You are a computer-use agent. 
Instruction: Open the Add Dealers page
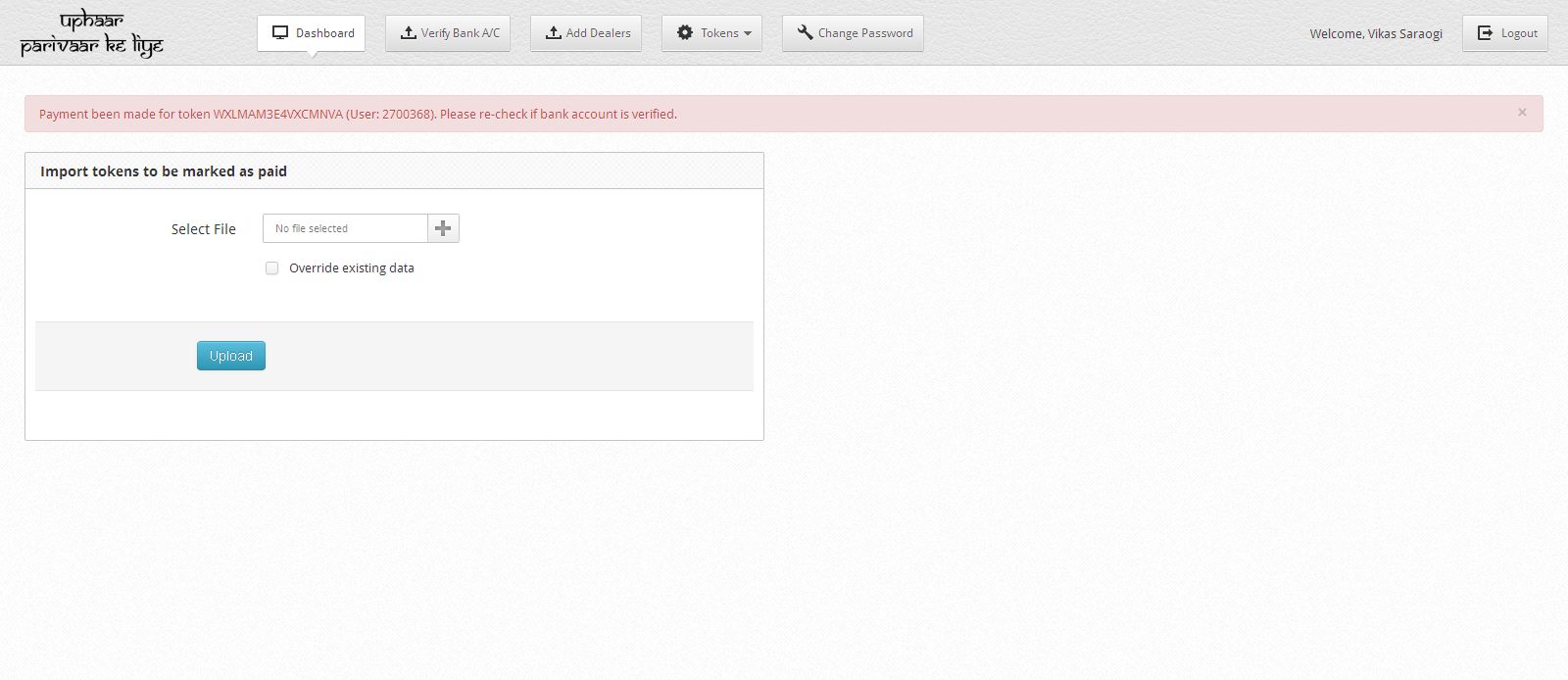[586, 32]
